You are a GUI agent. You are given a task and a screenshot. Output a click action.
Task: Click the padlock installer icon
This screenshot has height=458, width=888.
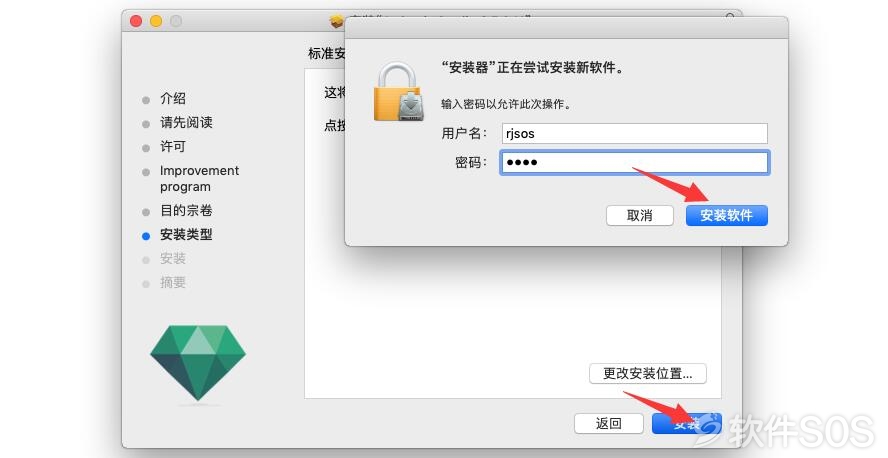click(x=398, y=92)
